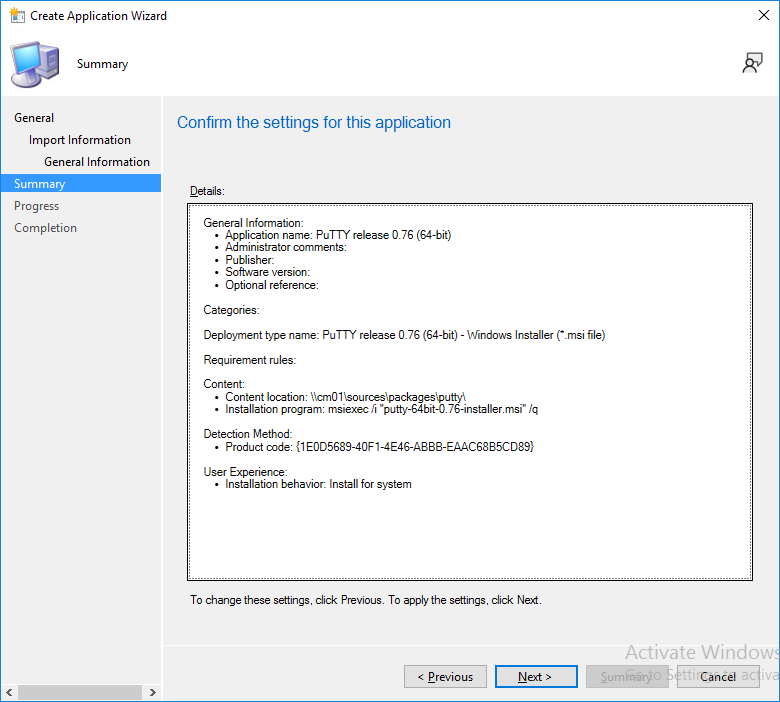Click the Content: heading in details

point(224,384)
